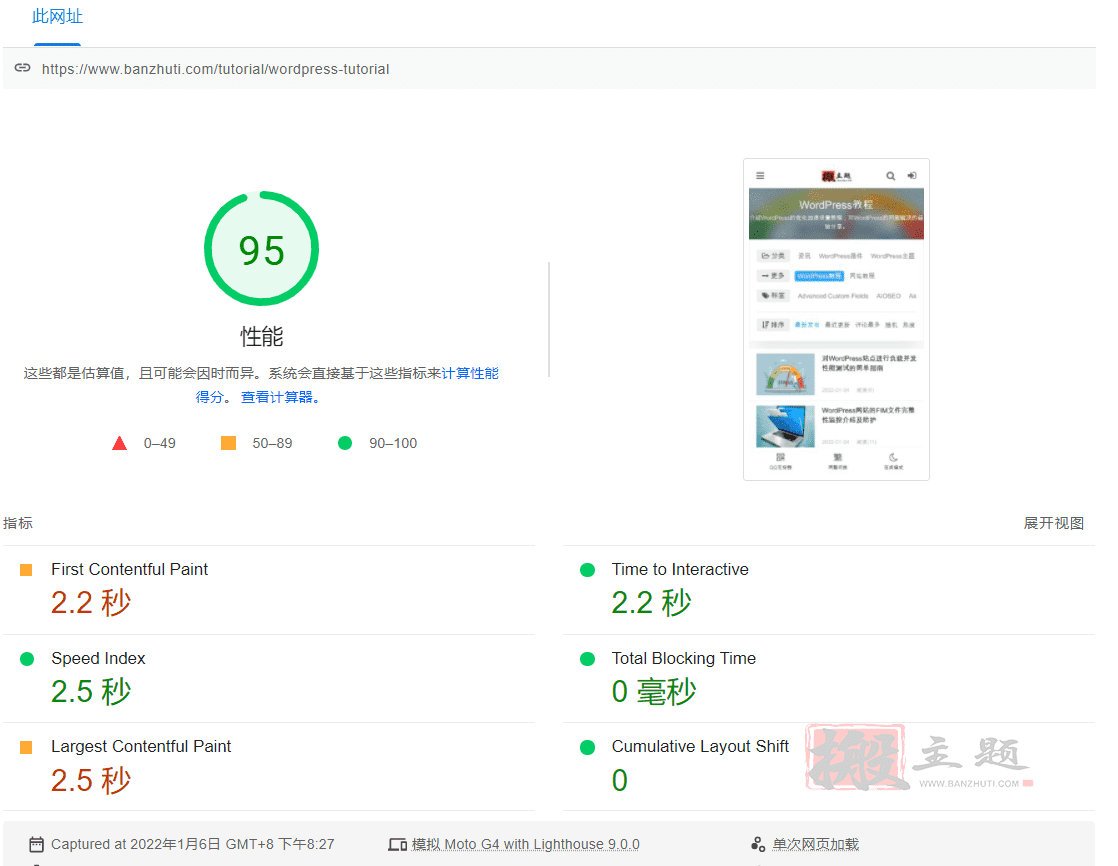Select the 此网址 tab
This screenshot has width=1118, height=866.
pyautogui.click(x=57, y=17)
